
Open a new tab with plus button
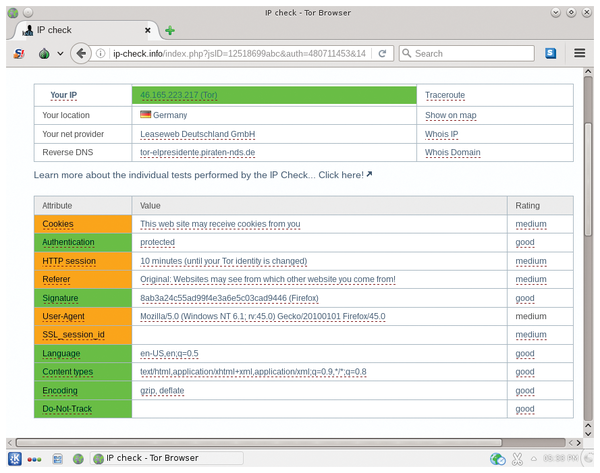click(170, 31)
